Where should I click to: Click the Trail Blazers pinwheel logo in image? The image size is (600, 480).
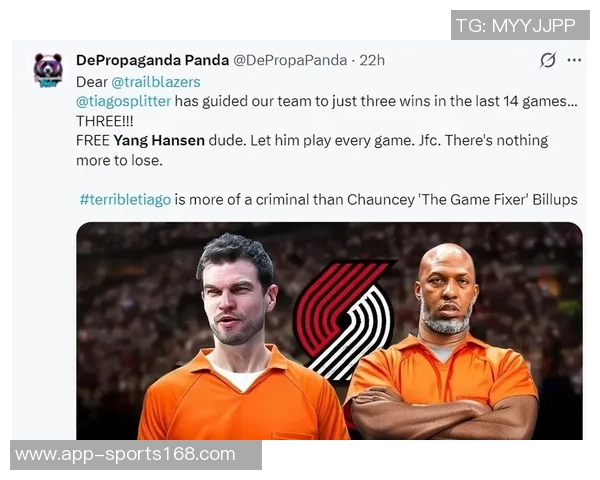pos(344,320)
